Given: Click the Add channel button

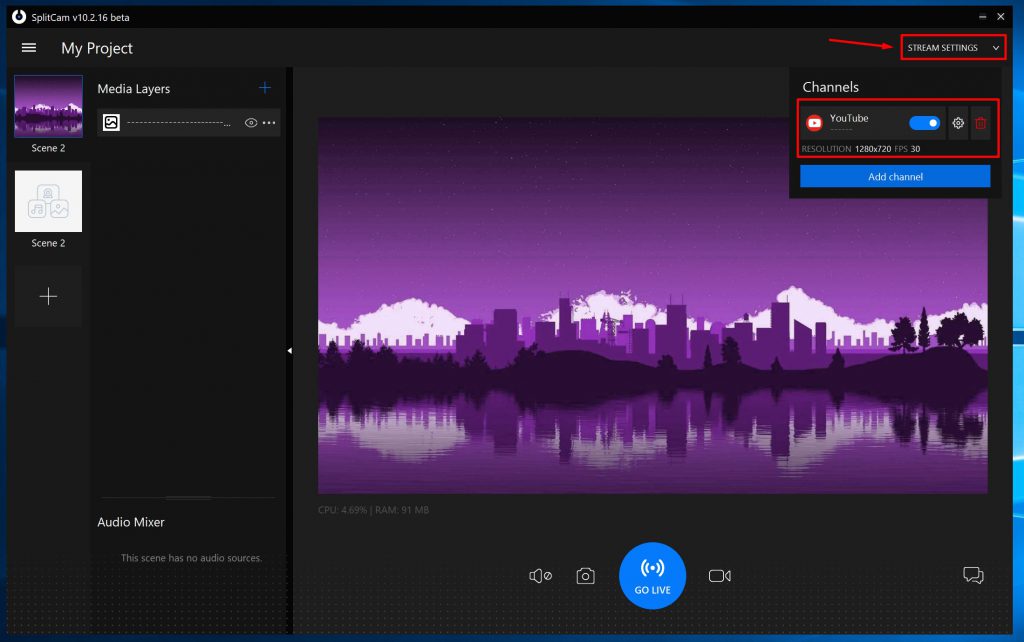Looking at the screenshot, I should [x=895, y=176].
